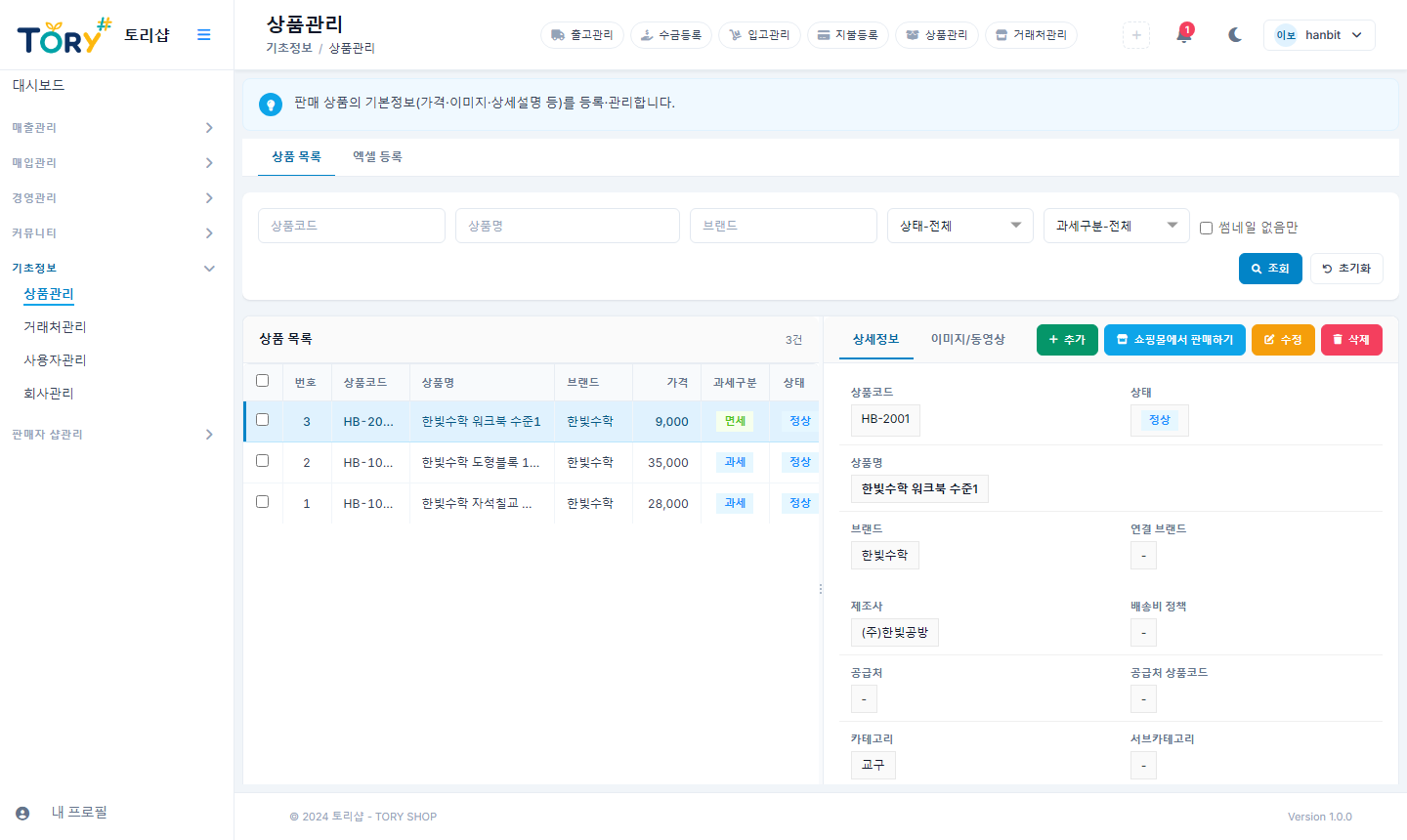Image resolution: width=1407 pixels, height=840 pixels.
Task: Check the row checkbox for 한빛수학 자석칠교
Action: (262, 502)
